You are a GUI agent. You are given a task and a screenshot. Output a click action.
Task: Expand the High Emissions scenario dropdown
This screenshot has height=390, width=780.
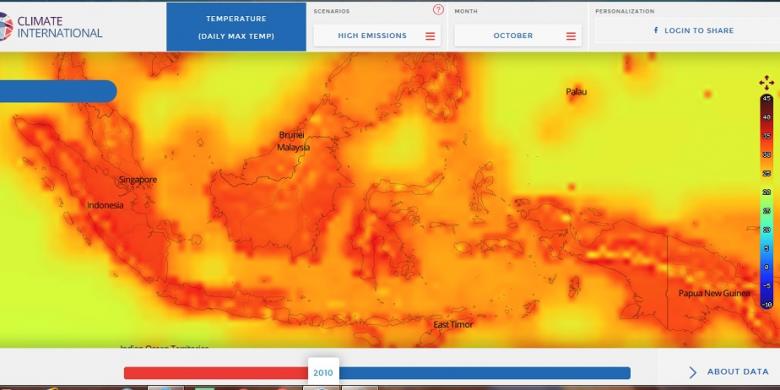click(377, 36)
